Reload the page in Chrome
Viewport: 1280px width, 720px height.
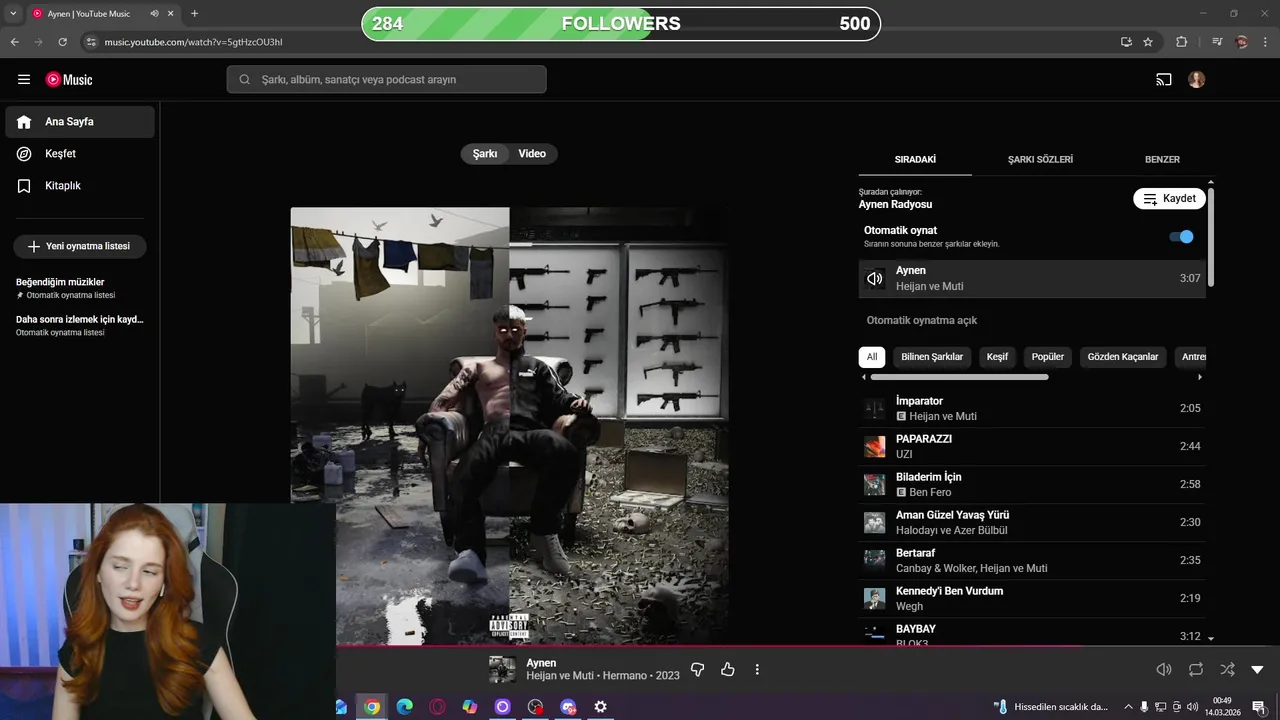pos(62,42)
